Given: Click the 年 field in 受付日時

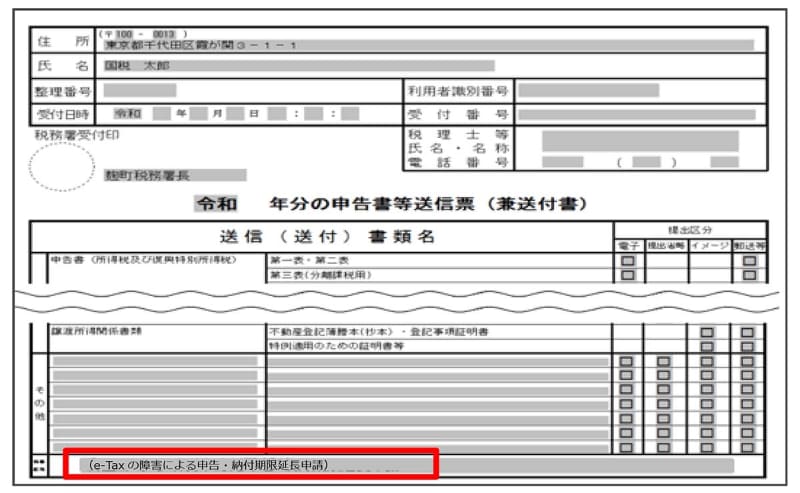Looking at the screenshot, I should pyautogui.click(x=162, y=113).
